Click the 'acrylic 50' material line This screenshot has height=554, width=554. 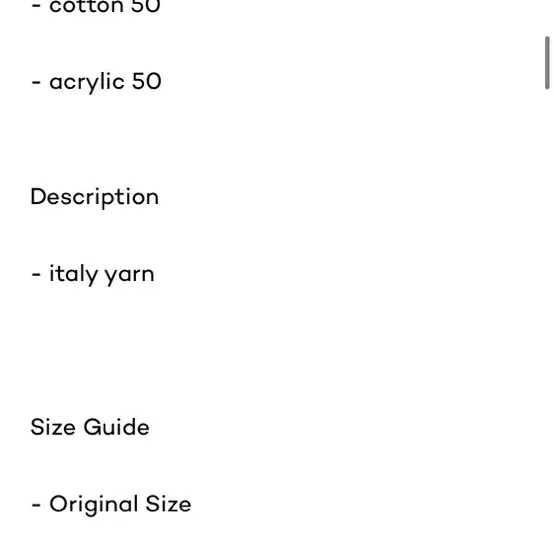click(x=96, y=82)
